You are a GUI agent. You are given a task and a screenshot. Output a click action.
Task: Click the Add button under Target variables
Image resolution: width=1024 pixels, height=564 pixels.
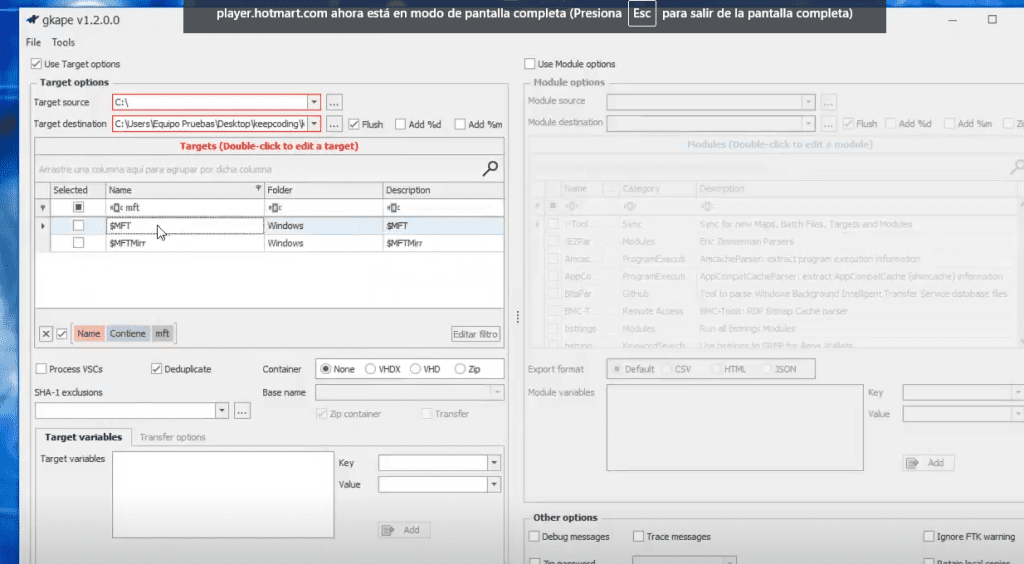click(404, 530)
